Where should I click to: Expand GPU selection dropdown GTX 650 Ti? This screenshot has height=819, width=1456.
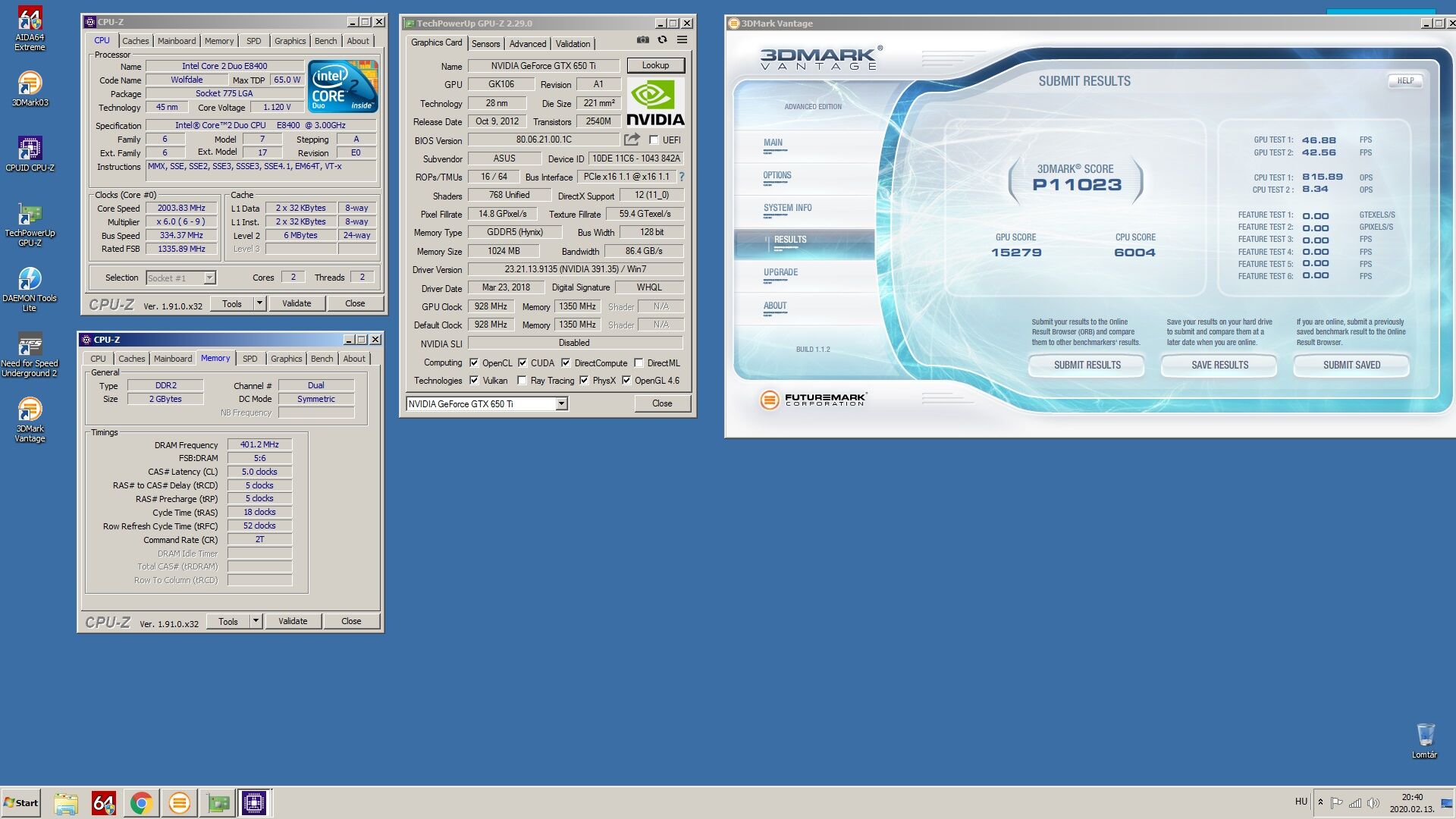pos(561,404)
